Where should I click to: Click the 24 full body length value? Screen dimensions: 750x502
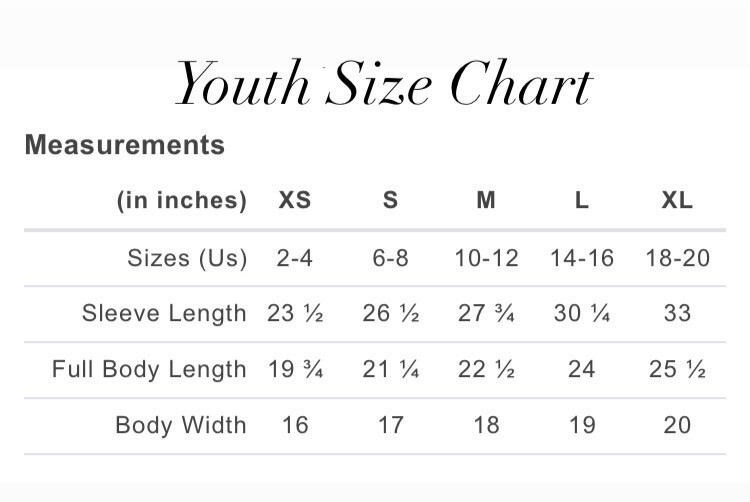pos(582,369)
